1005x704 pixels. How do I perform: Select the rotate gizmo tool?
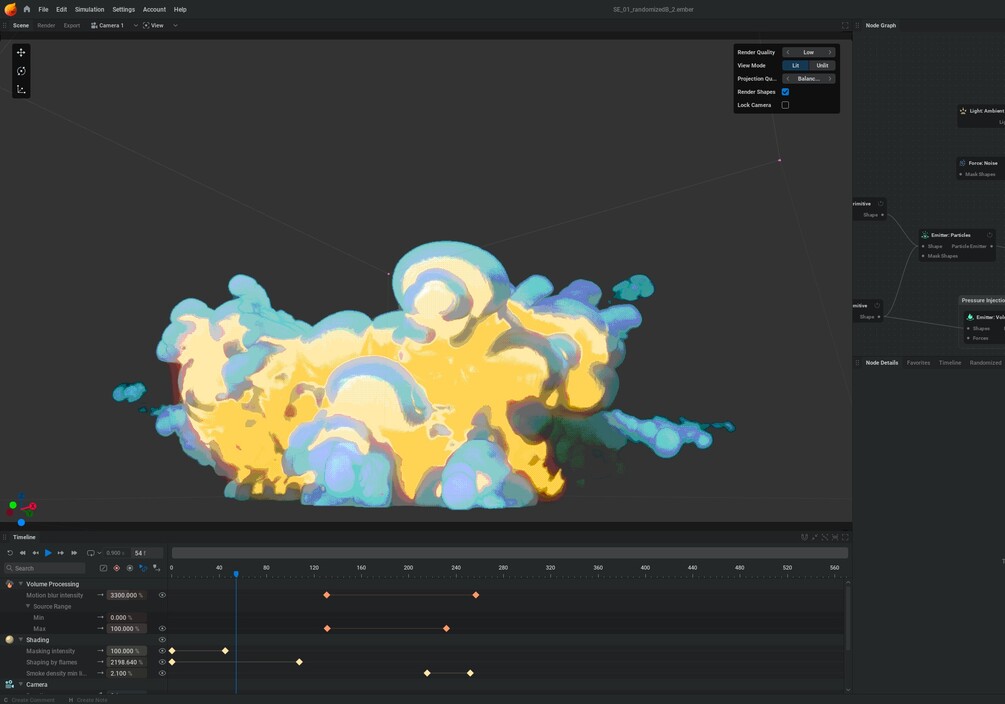pos(21,71)
